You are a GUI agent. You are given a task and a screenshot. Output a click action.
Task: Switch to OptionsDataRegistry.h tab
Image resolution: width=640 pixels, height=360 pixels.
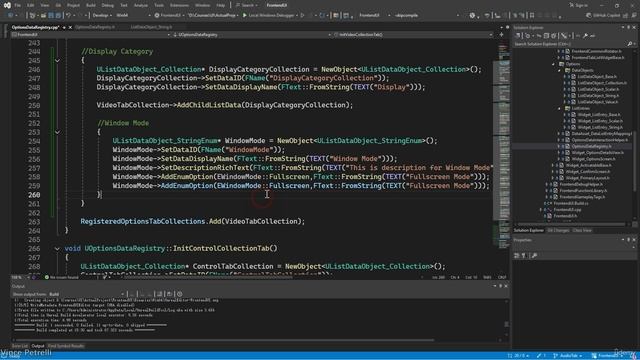95,27
